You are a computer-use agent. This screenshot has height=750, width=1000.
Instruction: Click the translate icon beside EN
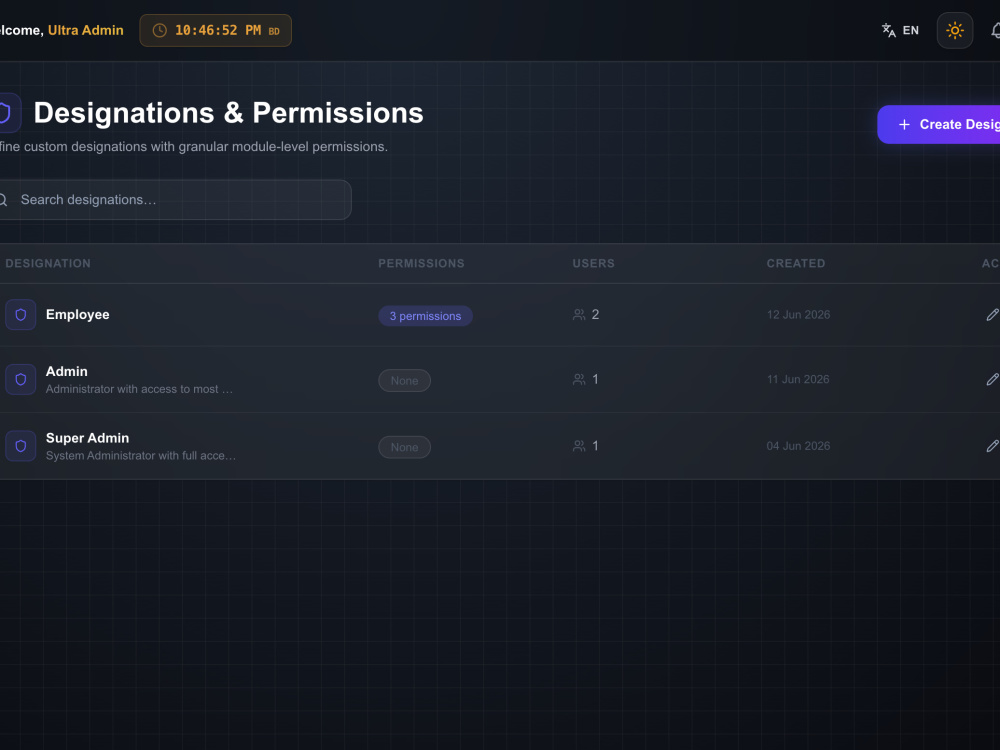click(x=888, y=30)
